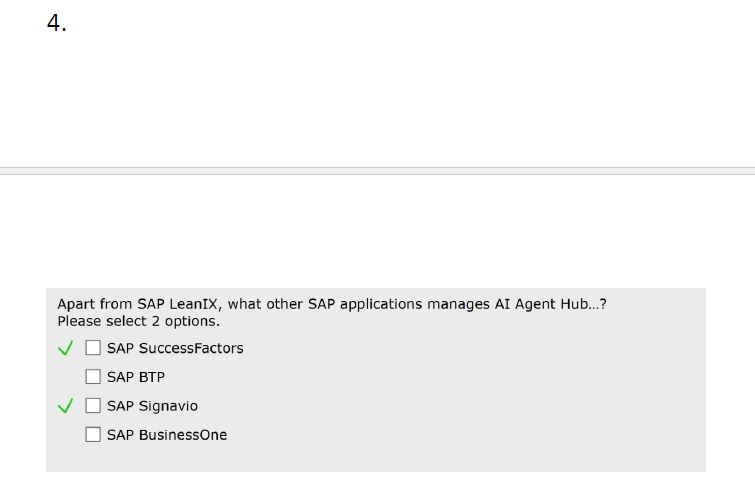Click empty gray panel area below SAP BusinessOne
This screenshot has width=755, height=488.
click(375, 458)
